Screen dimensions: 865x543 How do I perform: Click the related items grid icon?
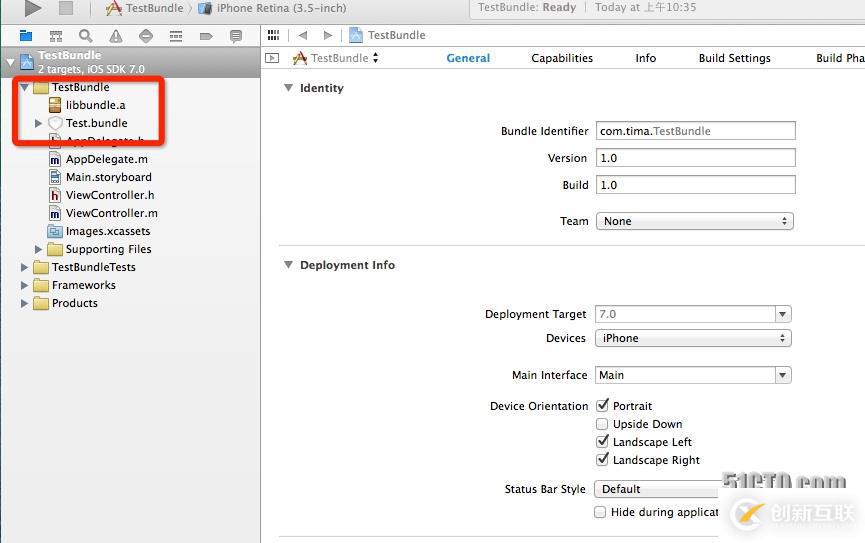(x=273, y=35)
